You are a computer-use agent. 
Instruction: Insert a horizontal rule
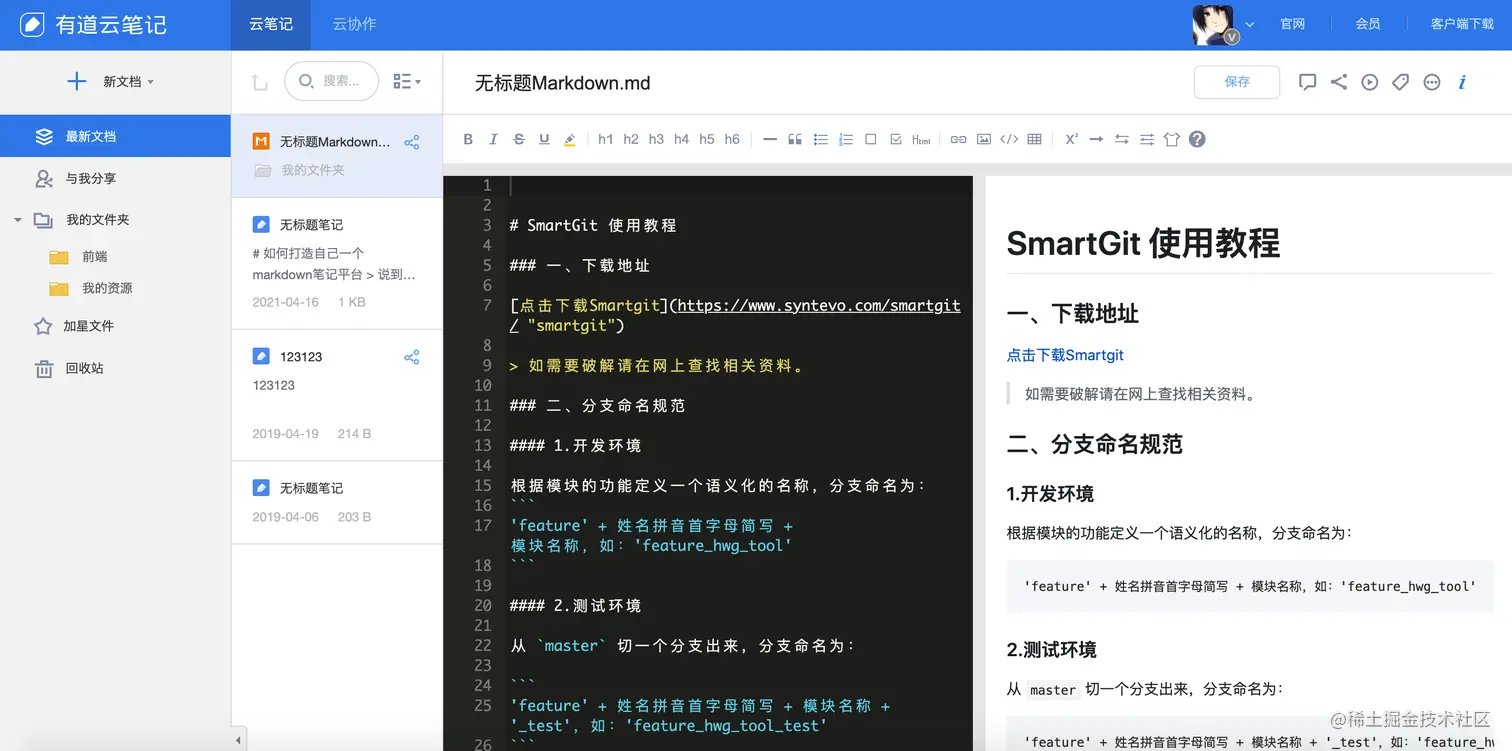tap(770, 139)
